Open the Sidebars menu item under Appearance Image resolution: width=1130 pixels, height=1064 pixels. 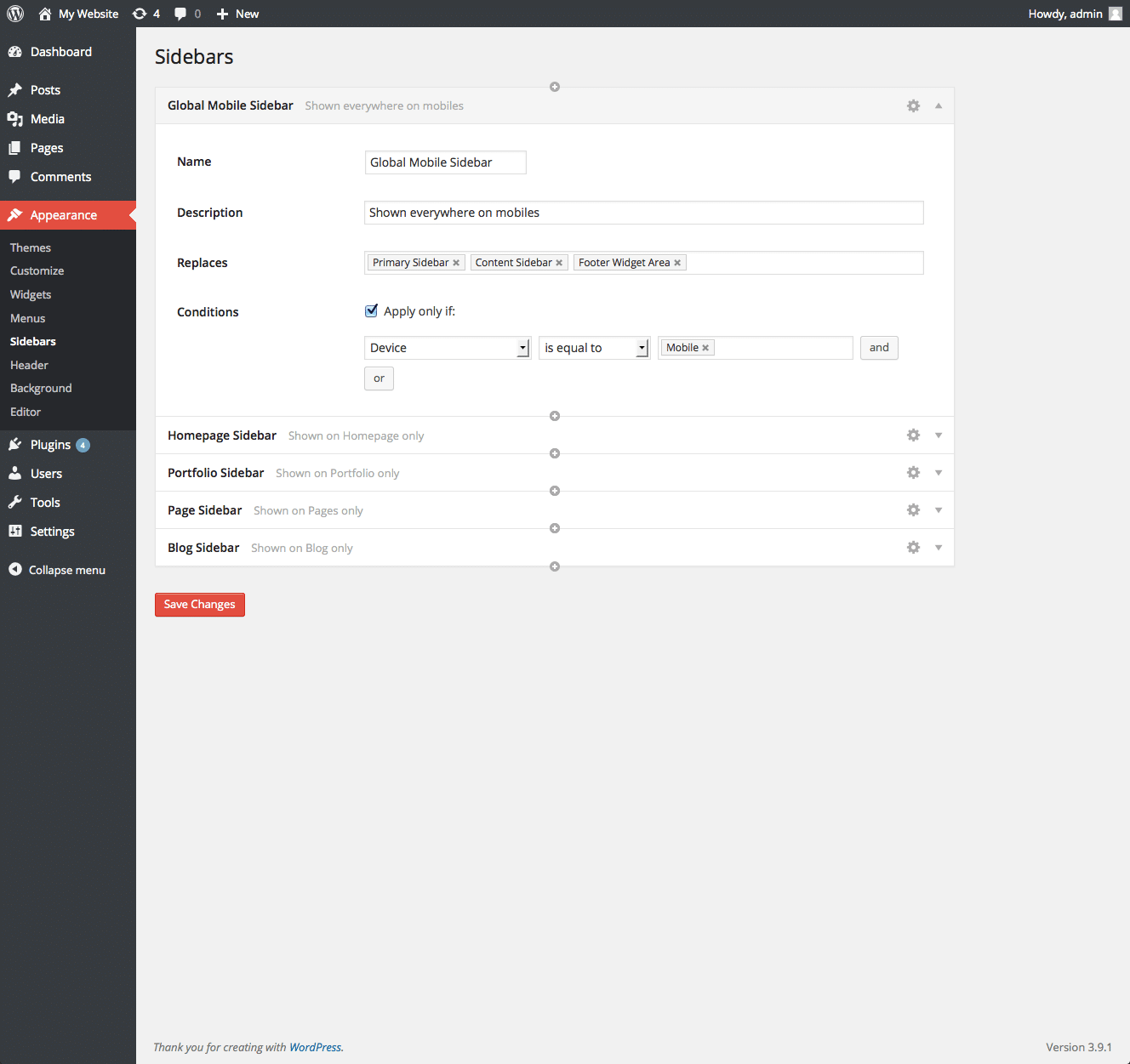[x=32, y=340]
